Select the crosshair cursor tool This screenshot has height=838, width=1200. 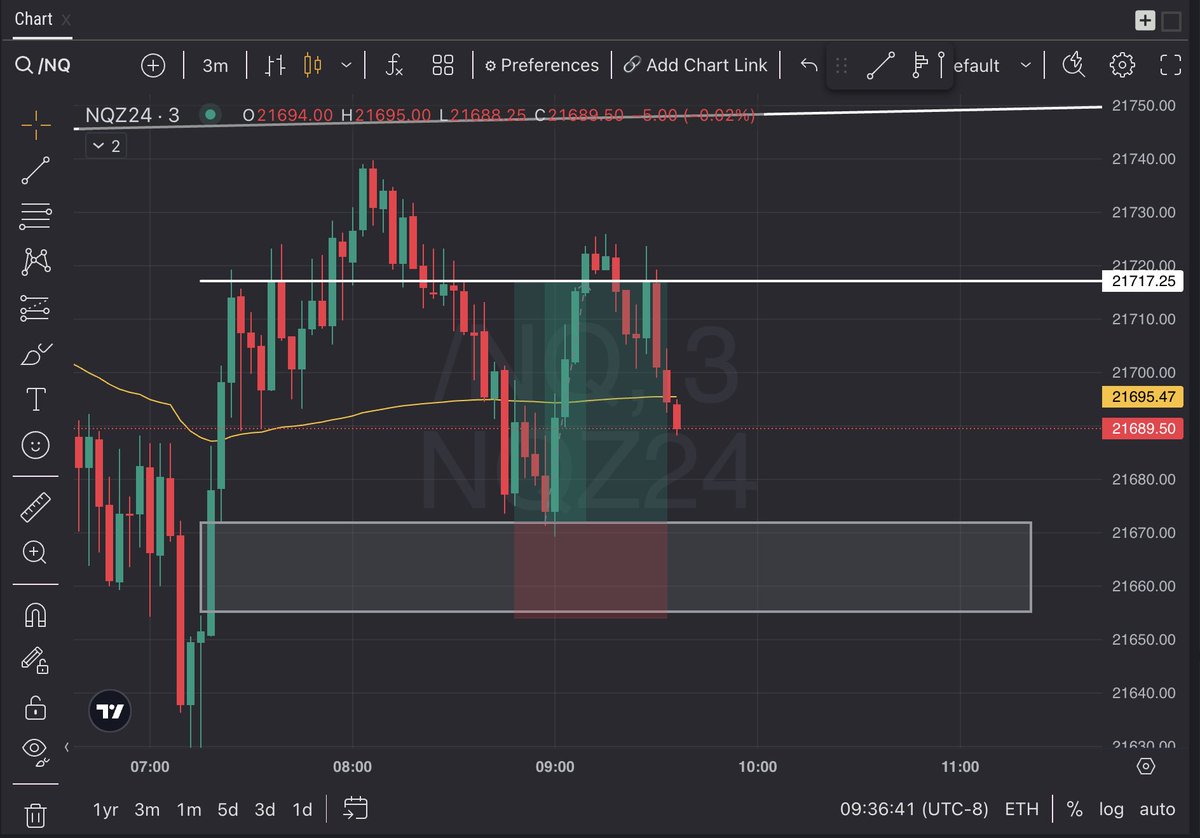(x=36, y=125)
